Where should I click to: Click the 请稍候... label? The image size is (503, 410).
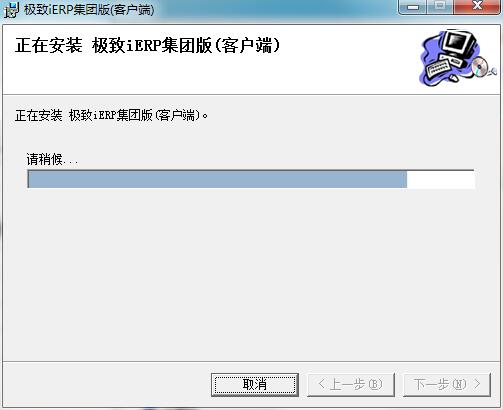point(52,160)
